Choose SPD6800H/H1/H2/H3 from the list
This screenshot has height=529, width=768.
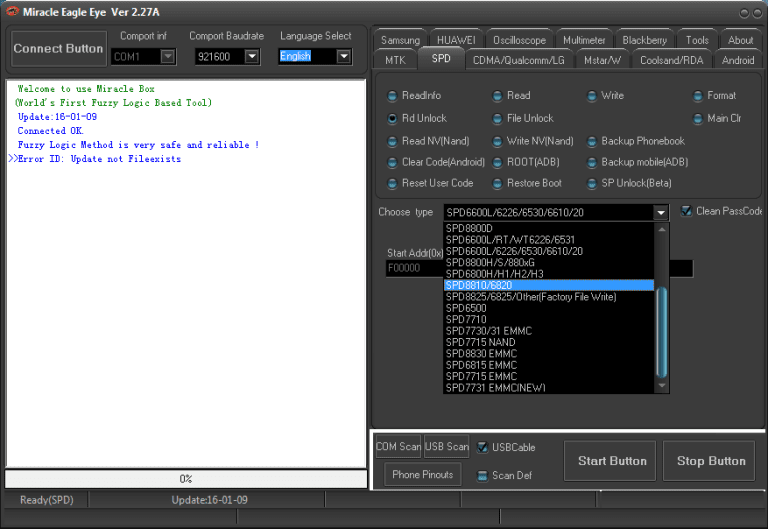click(549, 274)
